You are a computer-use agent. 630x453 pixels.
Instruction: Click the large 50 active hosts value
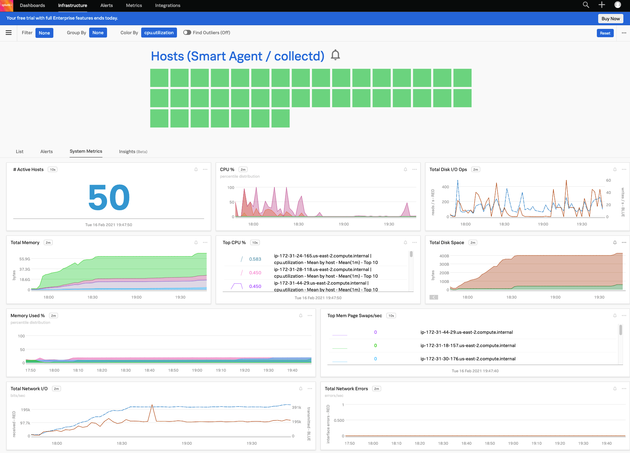109,197
